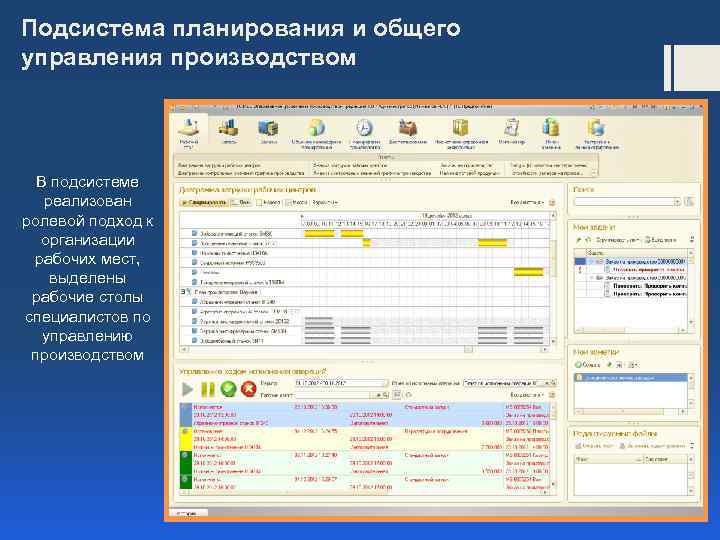Click the Создать button in Мои заметки
This screenshot has width=720, height=540.
click(587, 365)
